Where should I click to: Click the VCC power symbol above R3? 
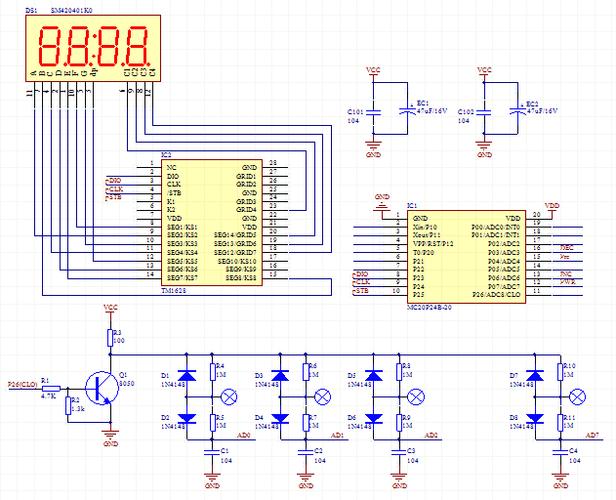(111, 311)
